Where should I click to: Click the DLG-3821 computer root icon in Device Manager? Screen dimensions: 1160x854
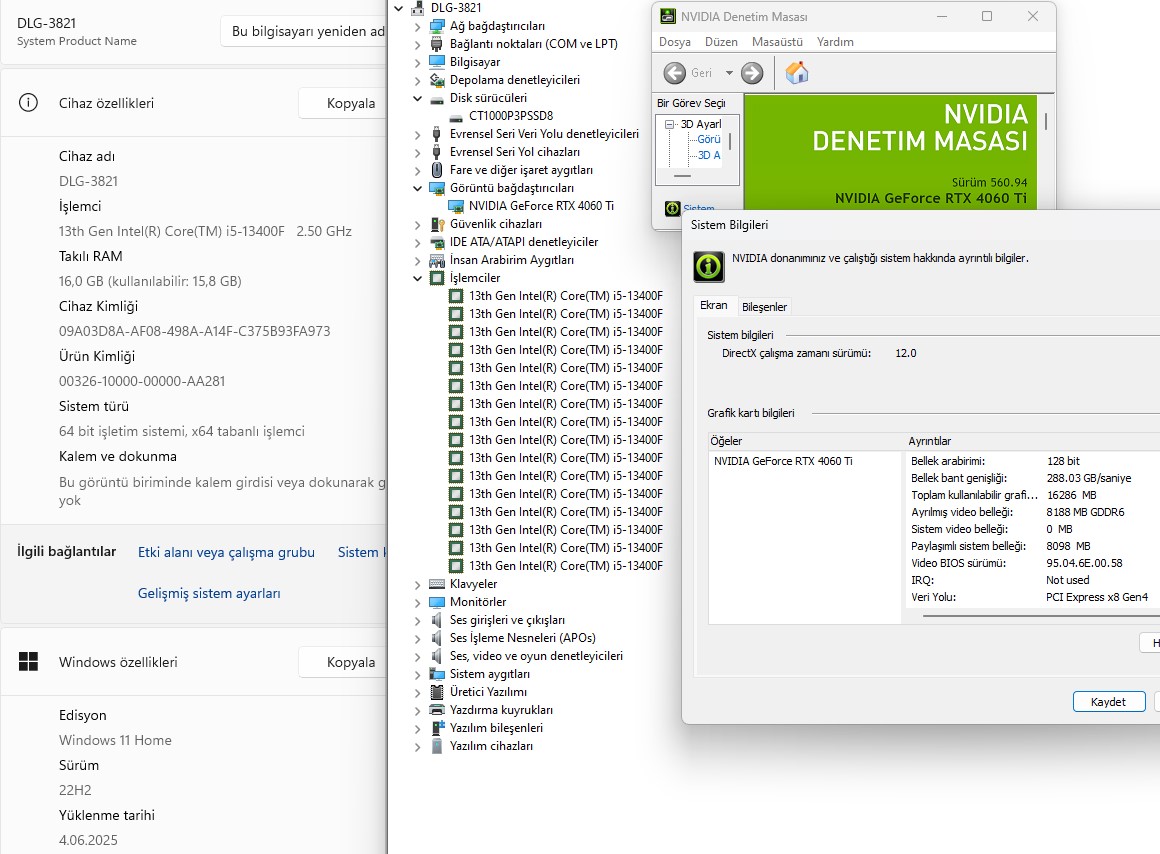[418, 8]
